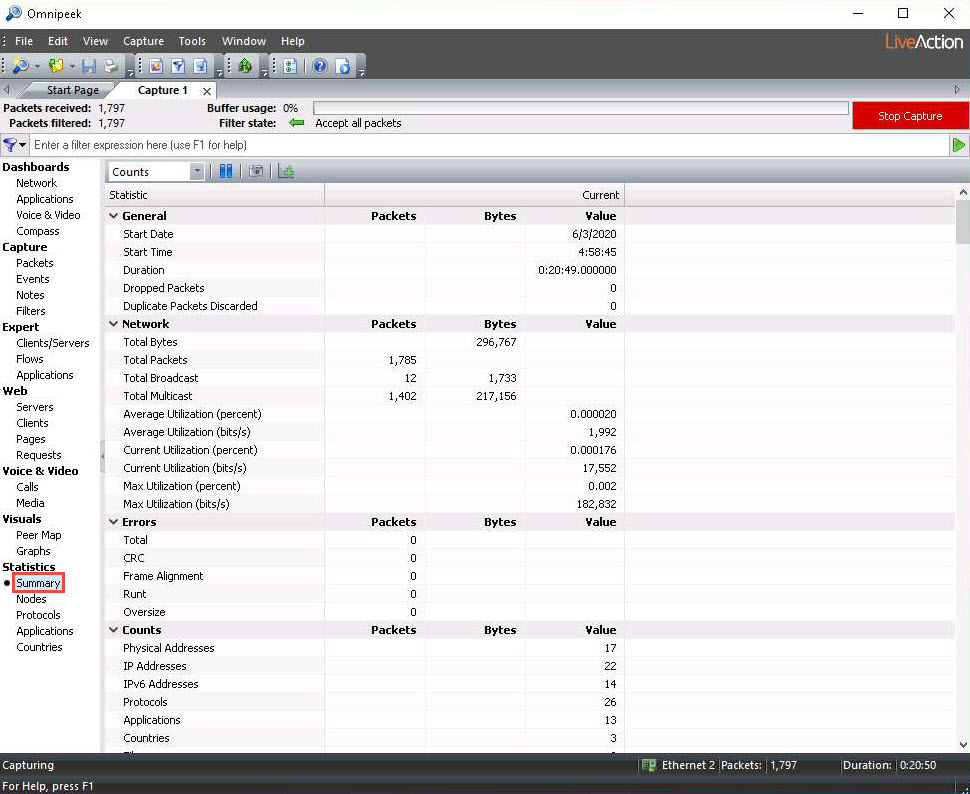This screenshot has width=970, height=794.
Task: Open the Network dashboard in sidebar
Action: coord(36,183)
